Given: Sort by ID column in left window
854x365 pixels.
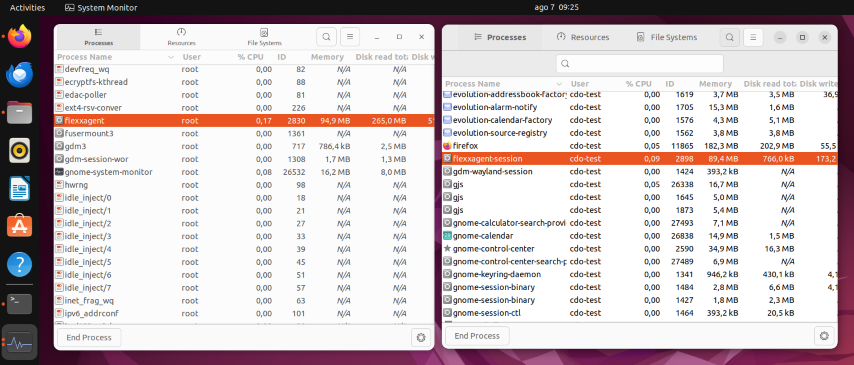Looking at the screenshot, I should click(x=291, y=57).
